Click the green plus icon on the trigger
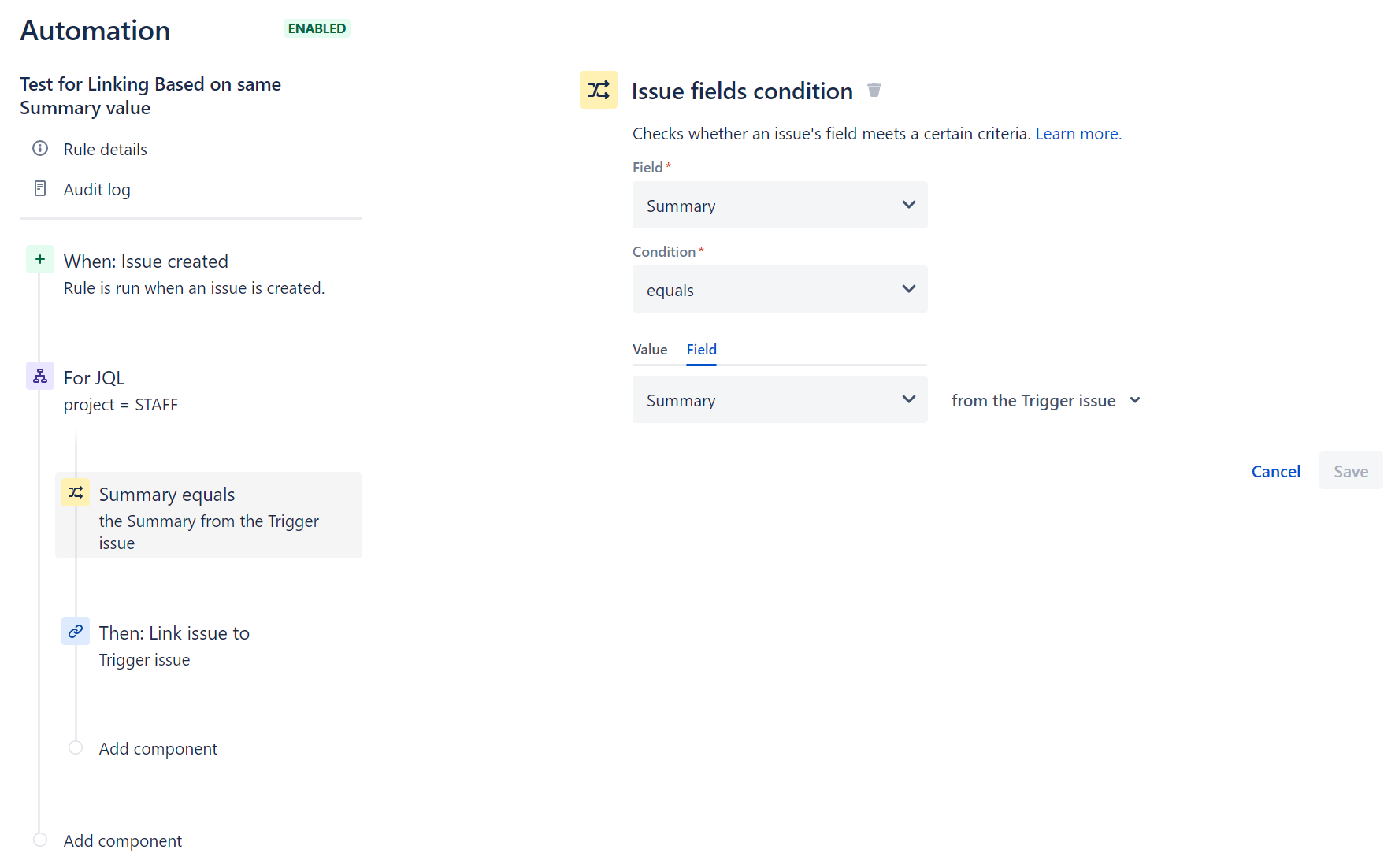This screenshot has height=868, width=1395. pos(40,259)
